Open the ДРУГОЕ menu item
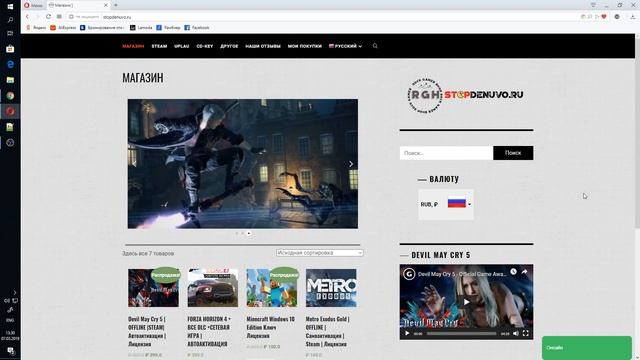 (x=229, y=46)
